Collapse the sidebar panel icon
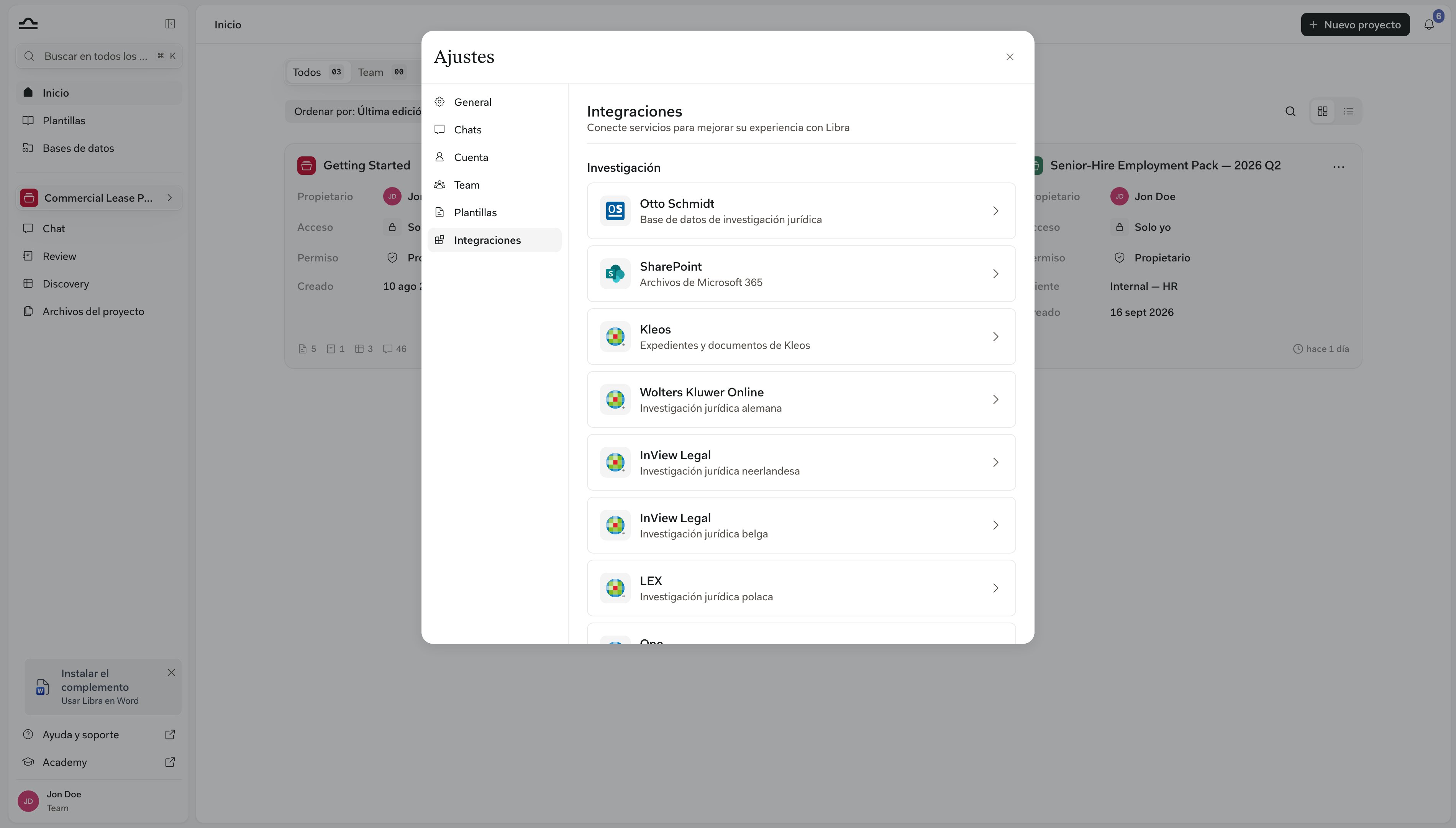The width and height of the screenshot is (1456, 828). [x=170, y=24]
